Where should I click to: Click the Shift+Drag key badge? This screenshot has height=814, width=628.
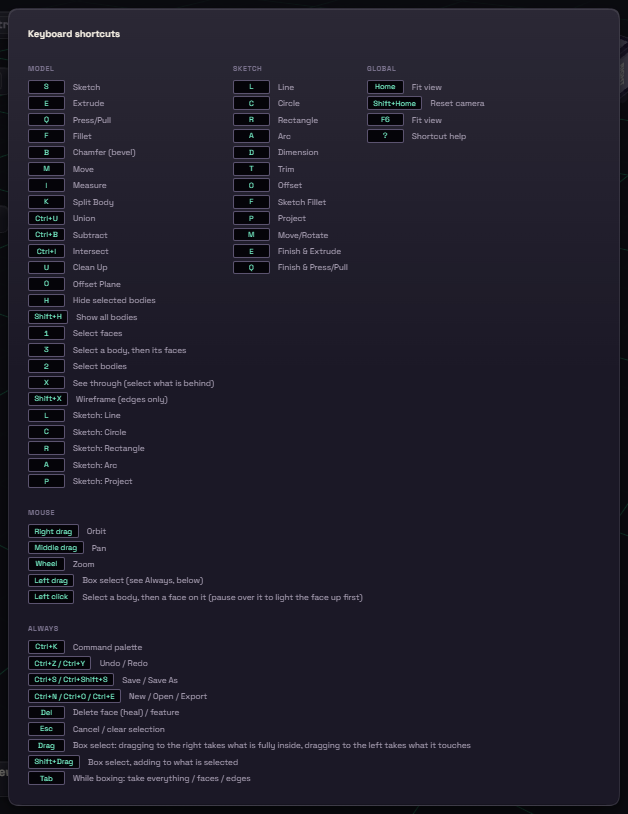click(53, 762)
